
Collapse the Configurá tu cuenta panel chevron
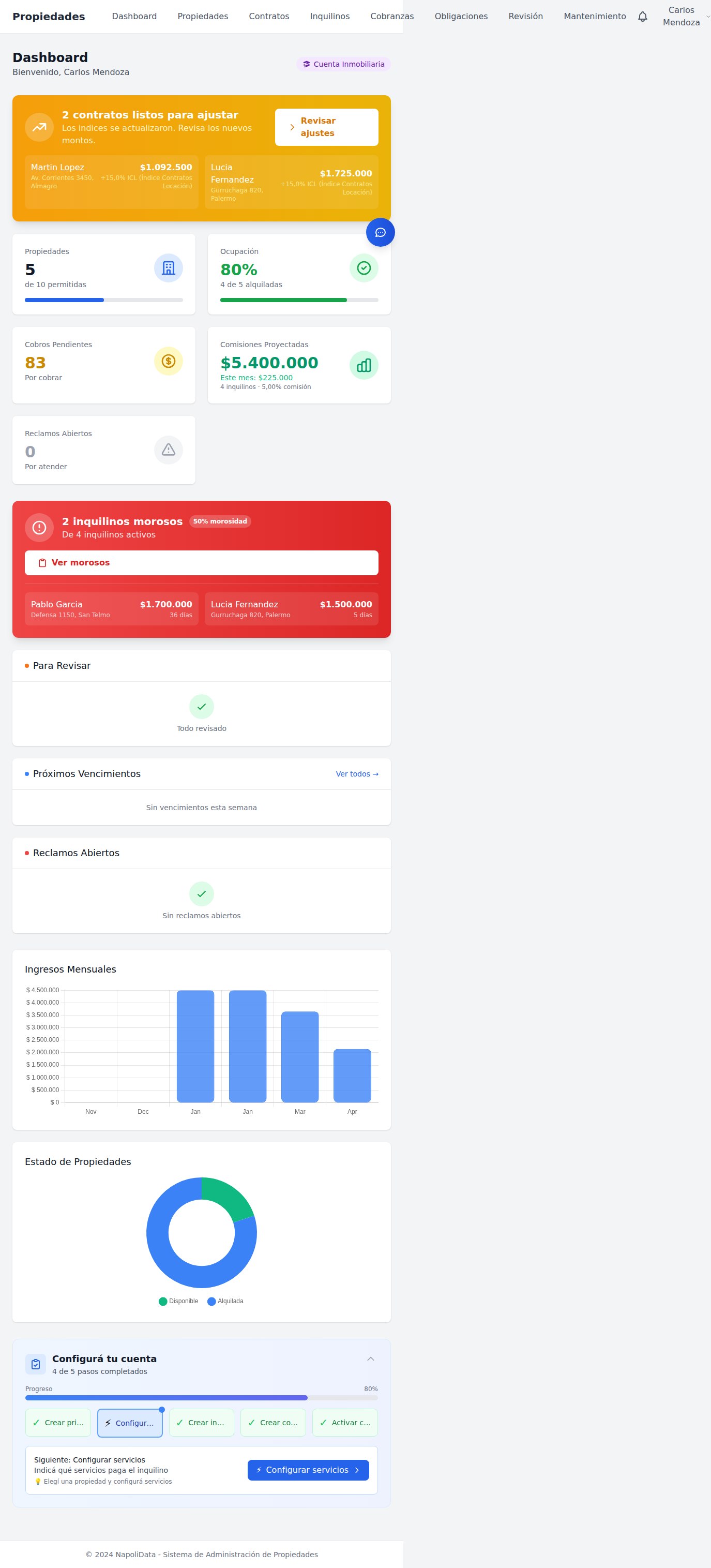coord(370,1358)
